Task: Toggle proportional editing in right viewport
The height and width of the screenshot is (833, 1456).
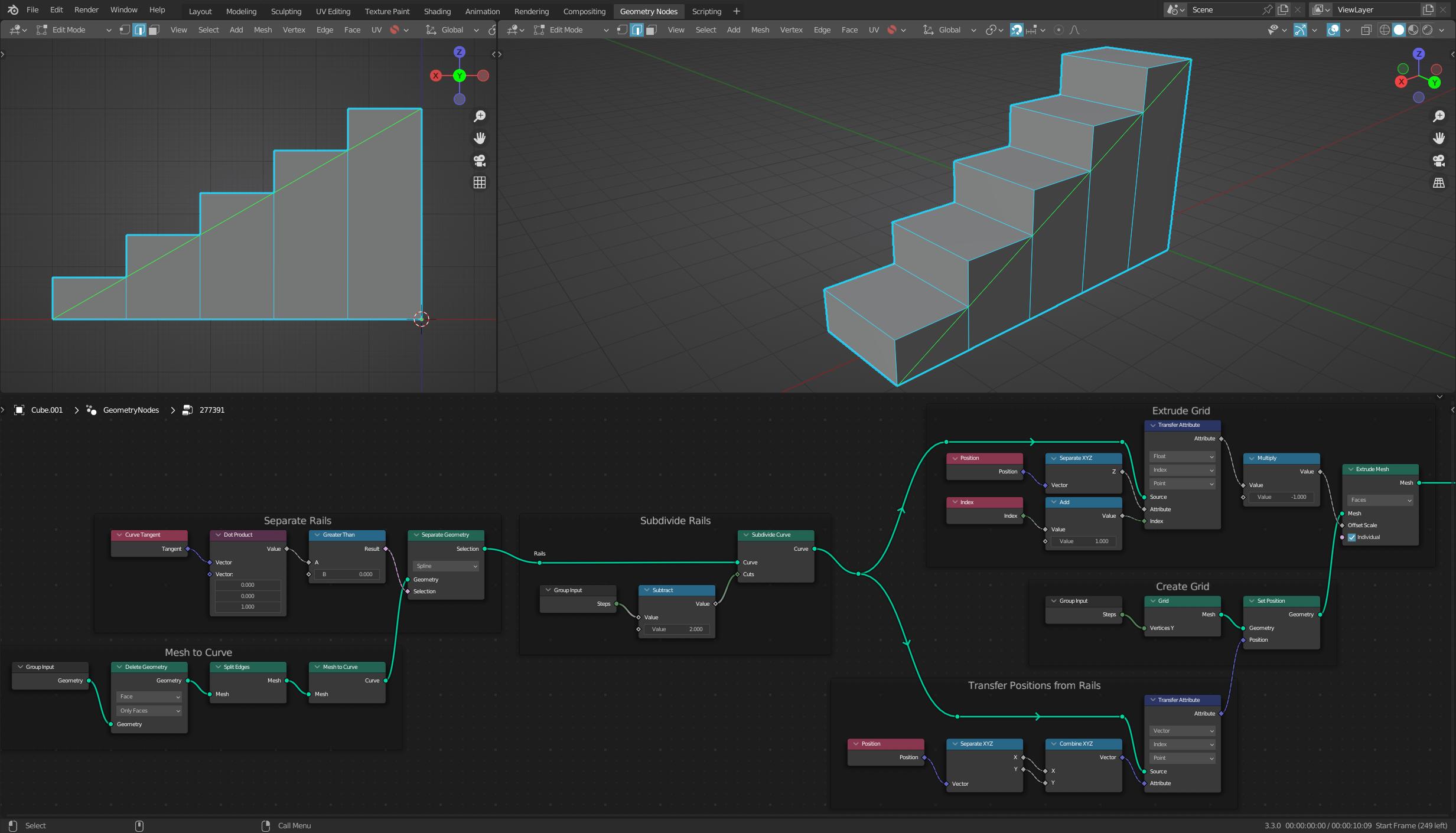Action: (1058, 30)
